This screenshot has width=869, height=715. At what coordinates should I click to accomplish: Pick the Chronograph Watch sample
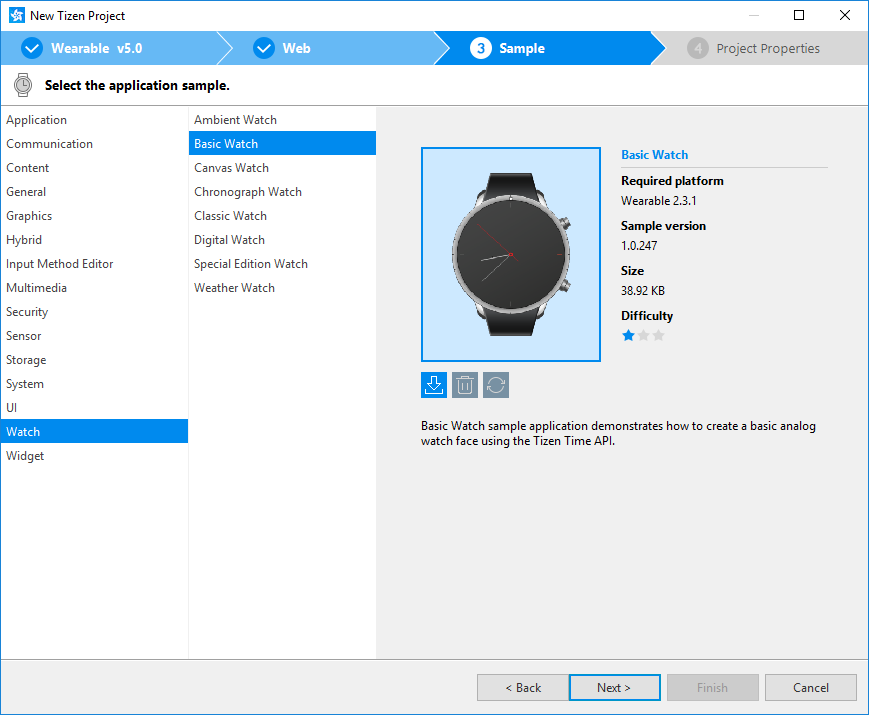(248, 192)
